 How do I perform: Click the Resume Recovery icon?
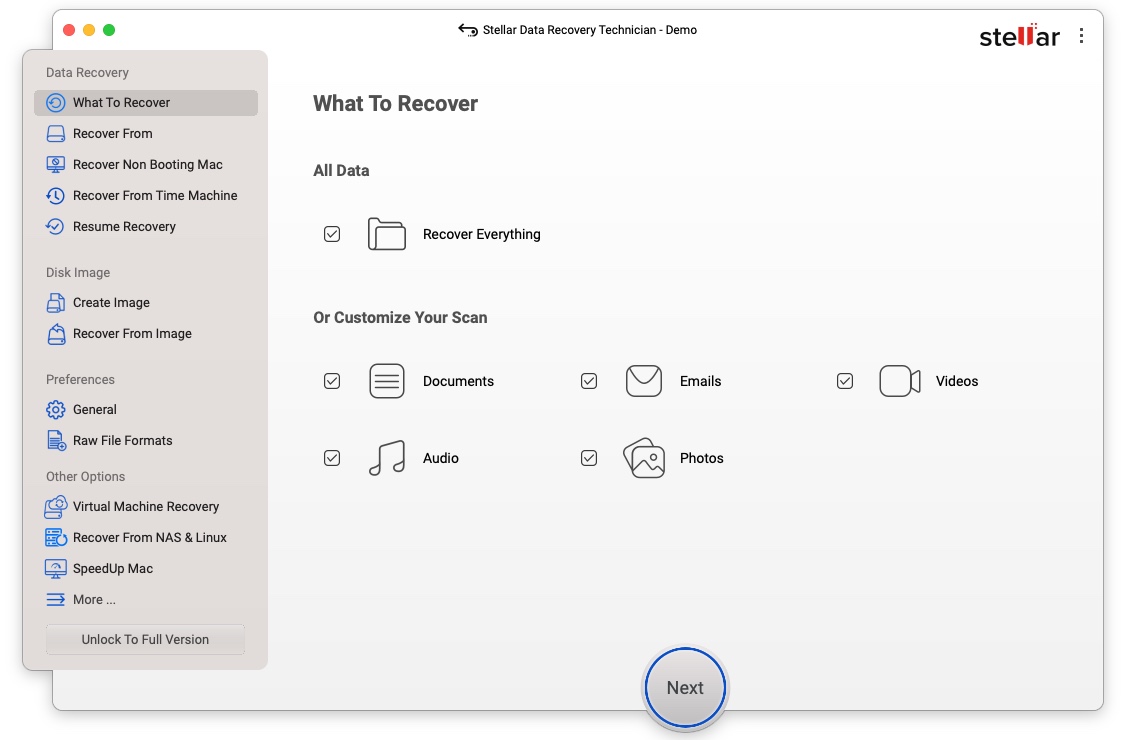click(55, 226)
